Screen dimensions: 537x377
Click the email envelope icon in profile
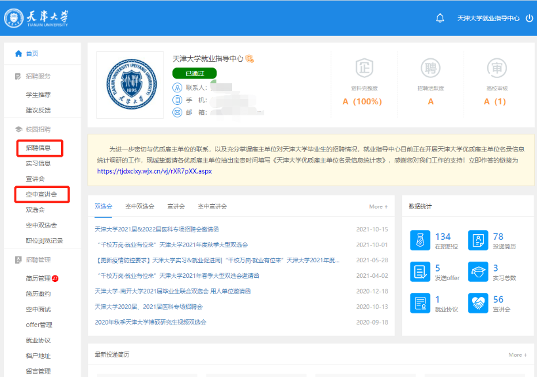(177, 112)
